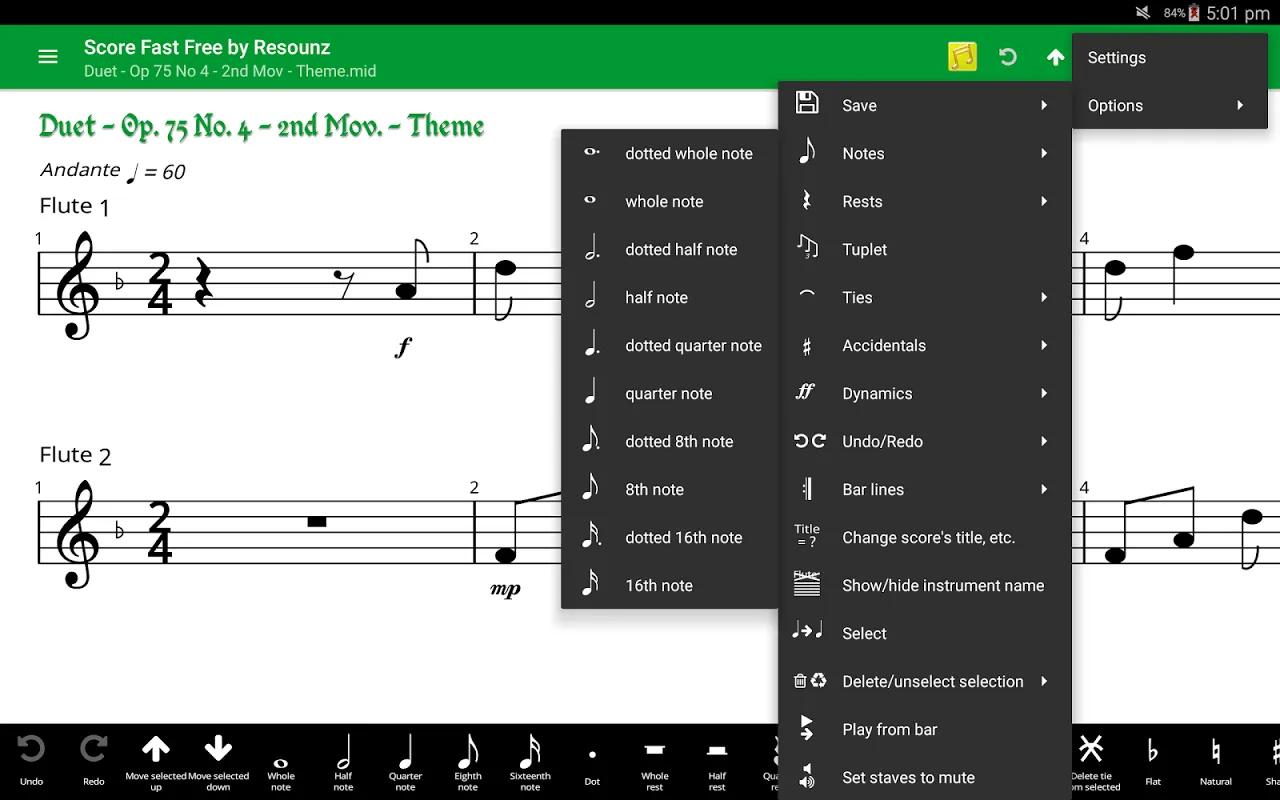Select the Tuplet menu entry
This screenshot has height=800, width=1280.
[925, 249]
